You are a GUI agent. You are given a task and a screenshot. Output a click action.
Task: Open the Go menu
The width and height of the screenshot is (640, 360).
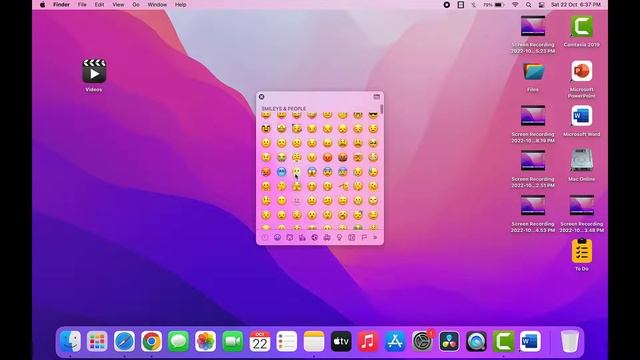[x=136, y=4]
